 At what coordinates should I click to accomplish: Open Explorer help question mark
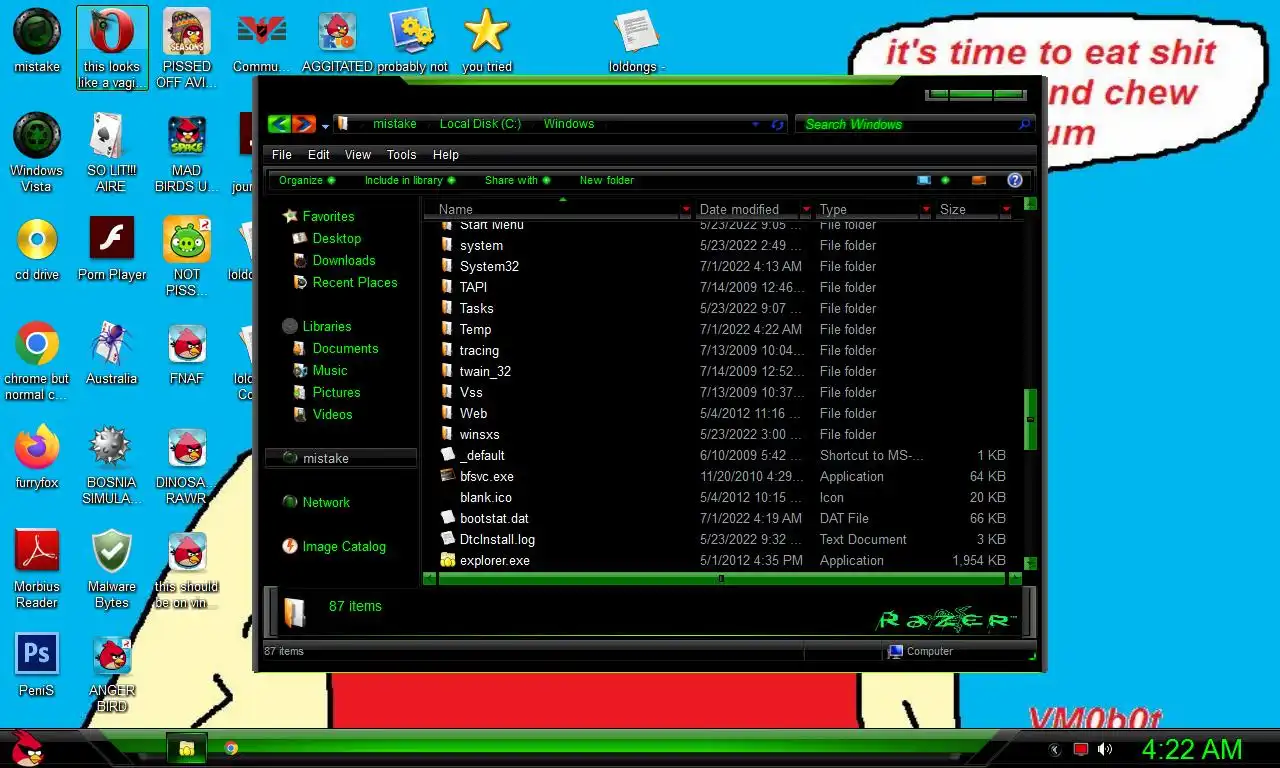coord(1015,180)
